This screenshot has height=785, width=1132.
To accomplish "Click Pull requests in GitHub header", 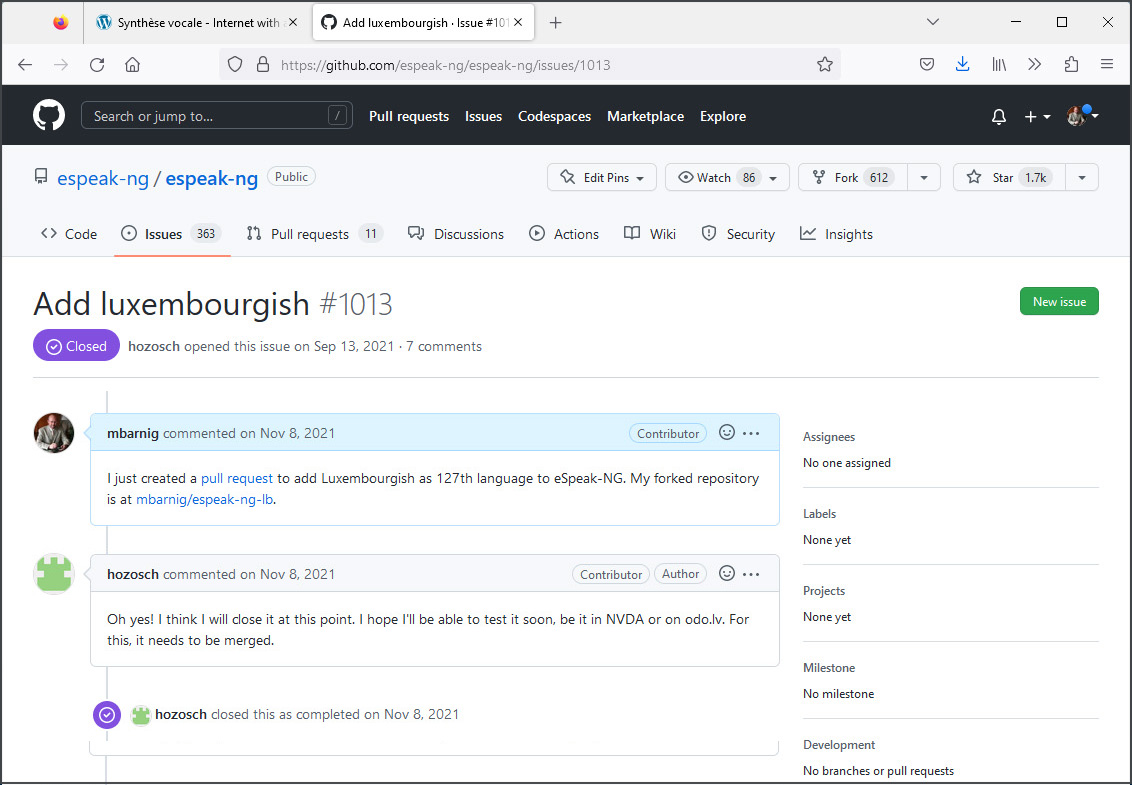I will click(x=409, y=116).
